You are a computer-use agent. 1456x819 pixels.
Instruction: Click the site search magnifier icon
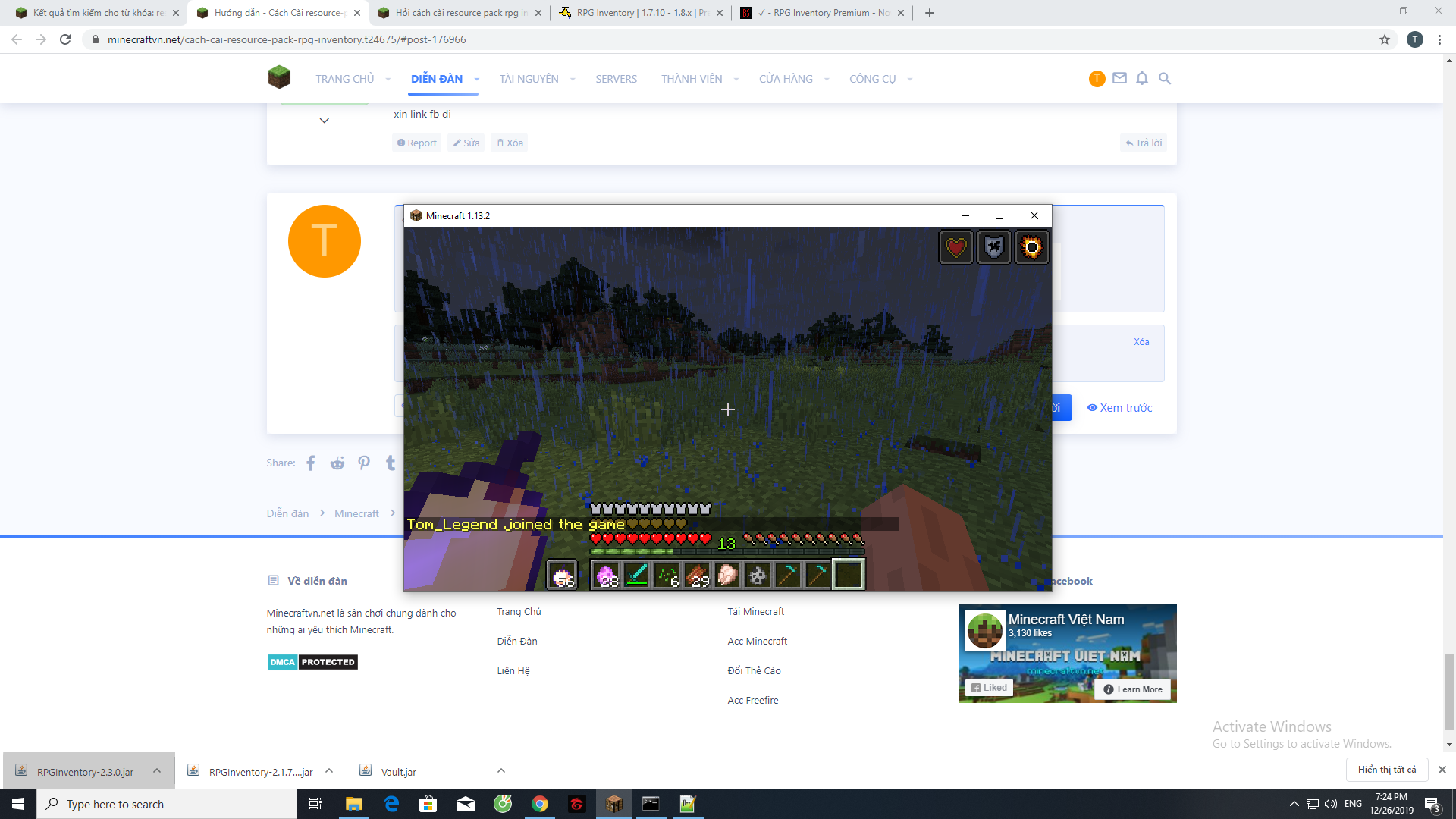pyautogui.click(x=1165, y=78)
